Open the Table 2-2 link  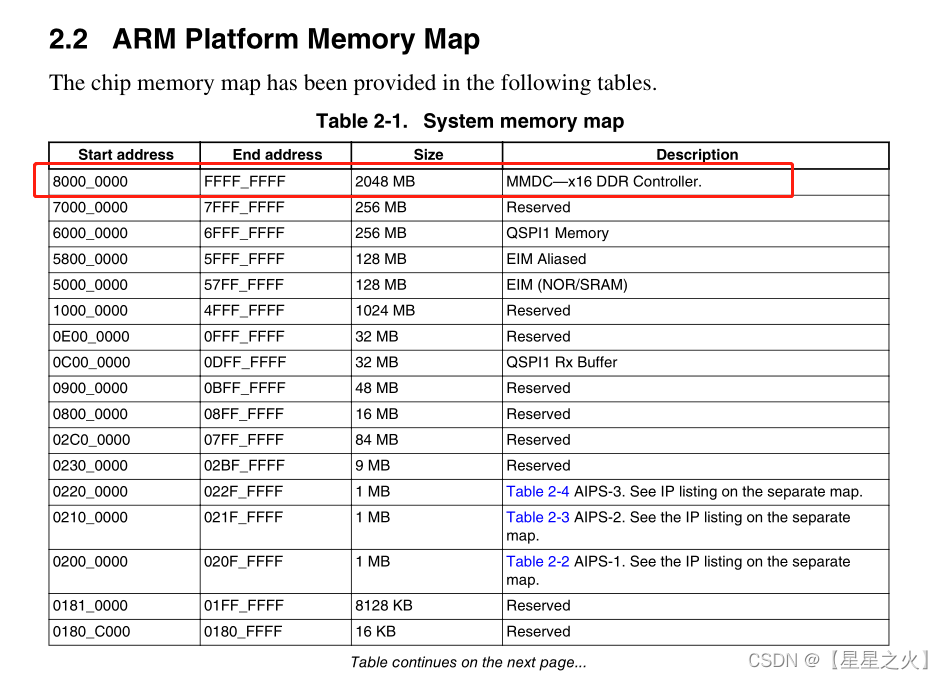click(x=537, y=561)
